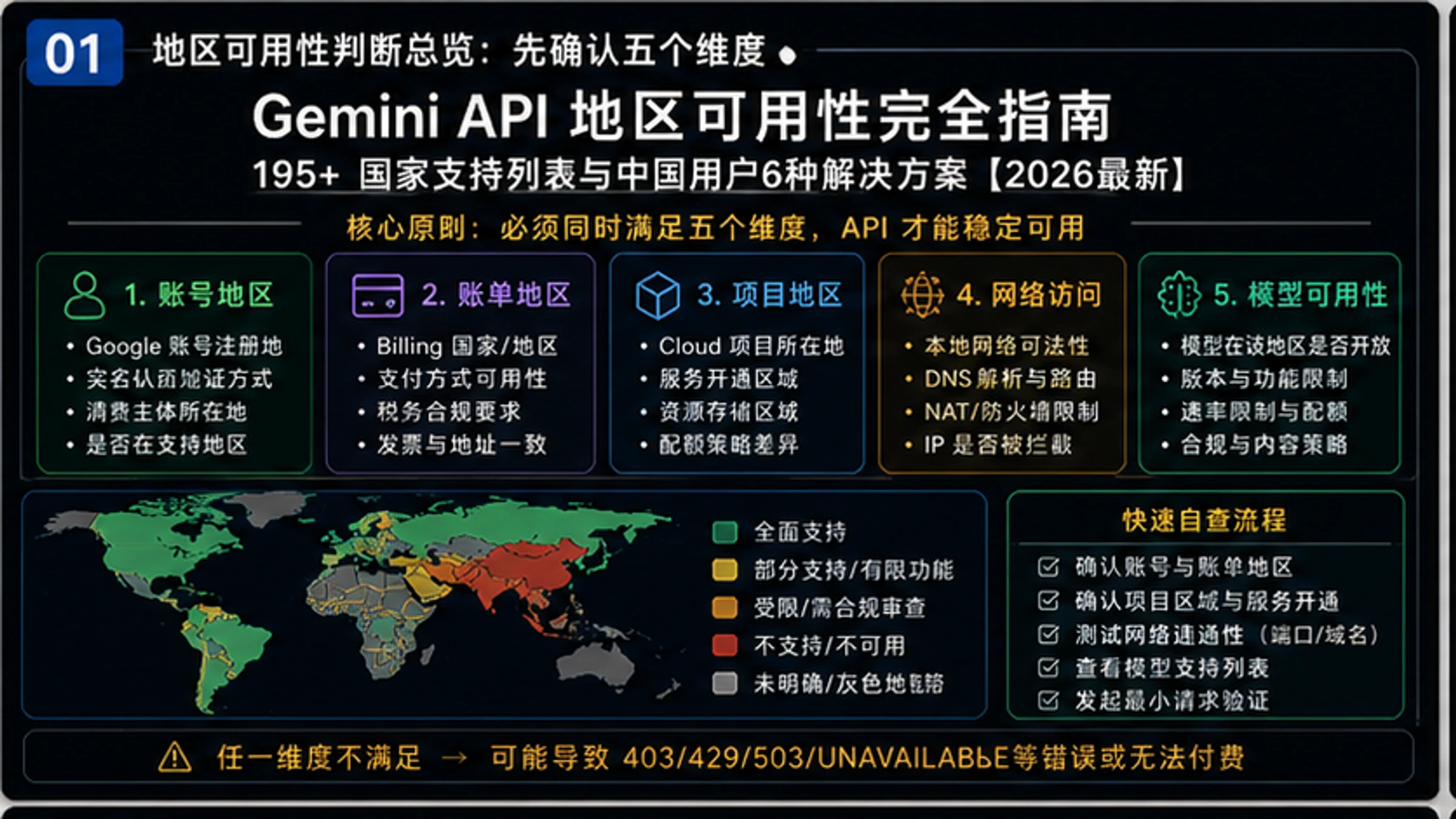Click the text 任一维度不满足

coord(318,757)
